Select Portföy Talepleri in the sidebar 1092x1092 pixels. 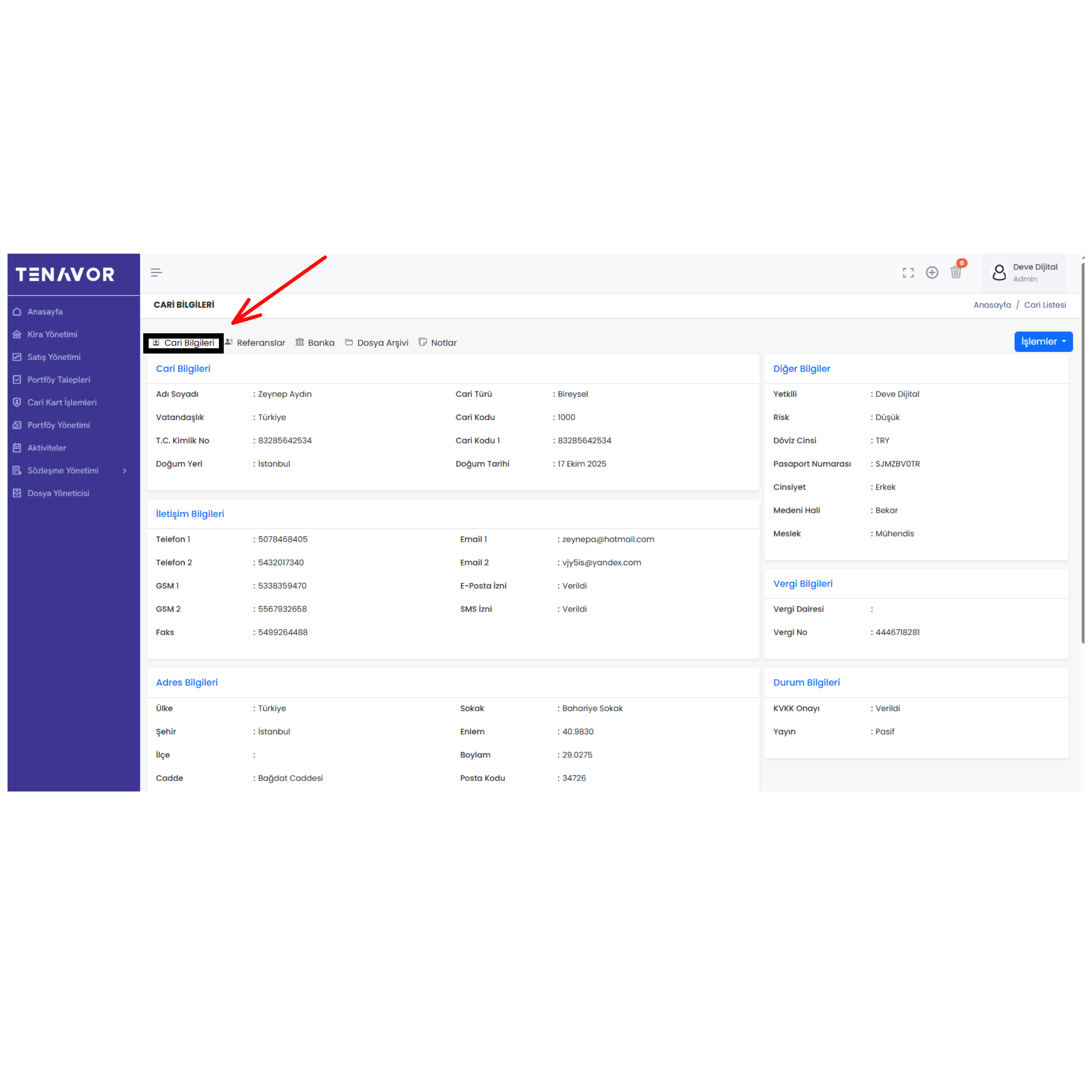58,380
